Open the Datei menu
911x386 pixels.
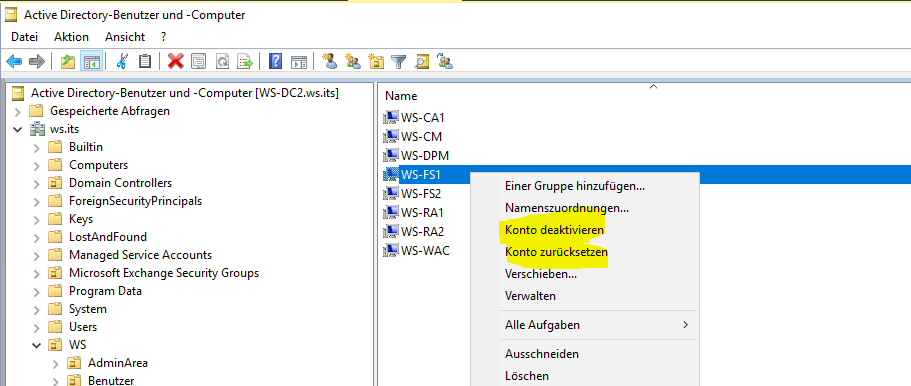click(x=24, y=37)
